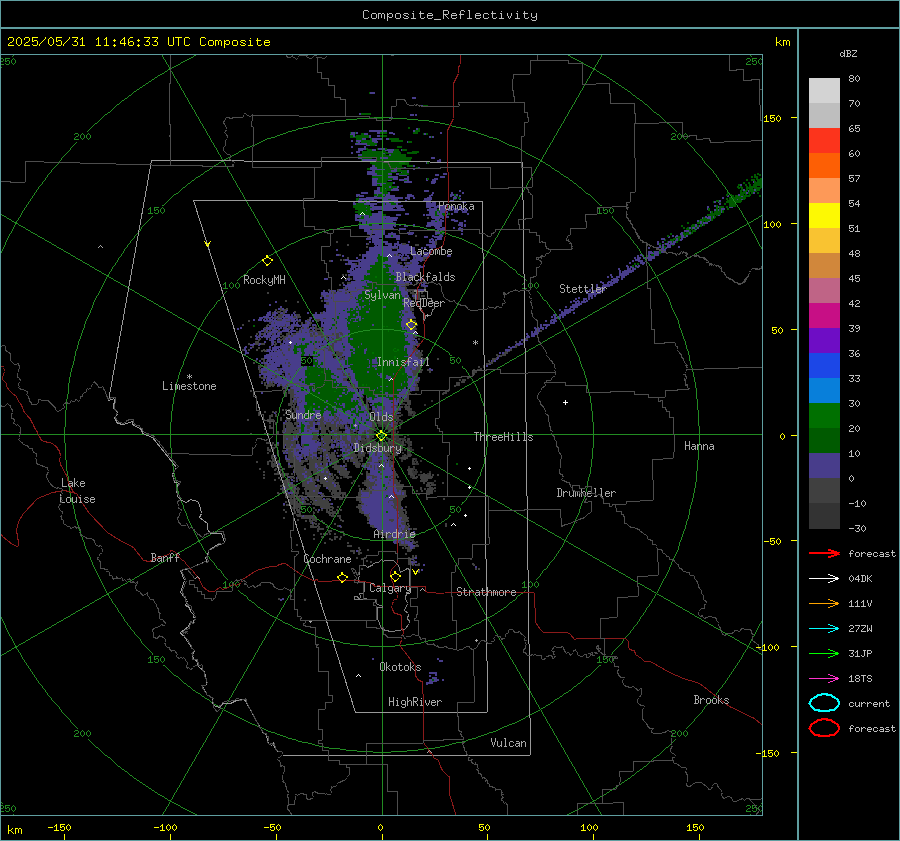
Task: Click the Didsbury city label
Action: click(378, 448)
